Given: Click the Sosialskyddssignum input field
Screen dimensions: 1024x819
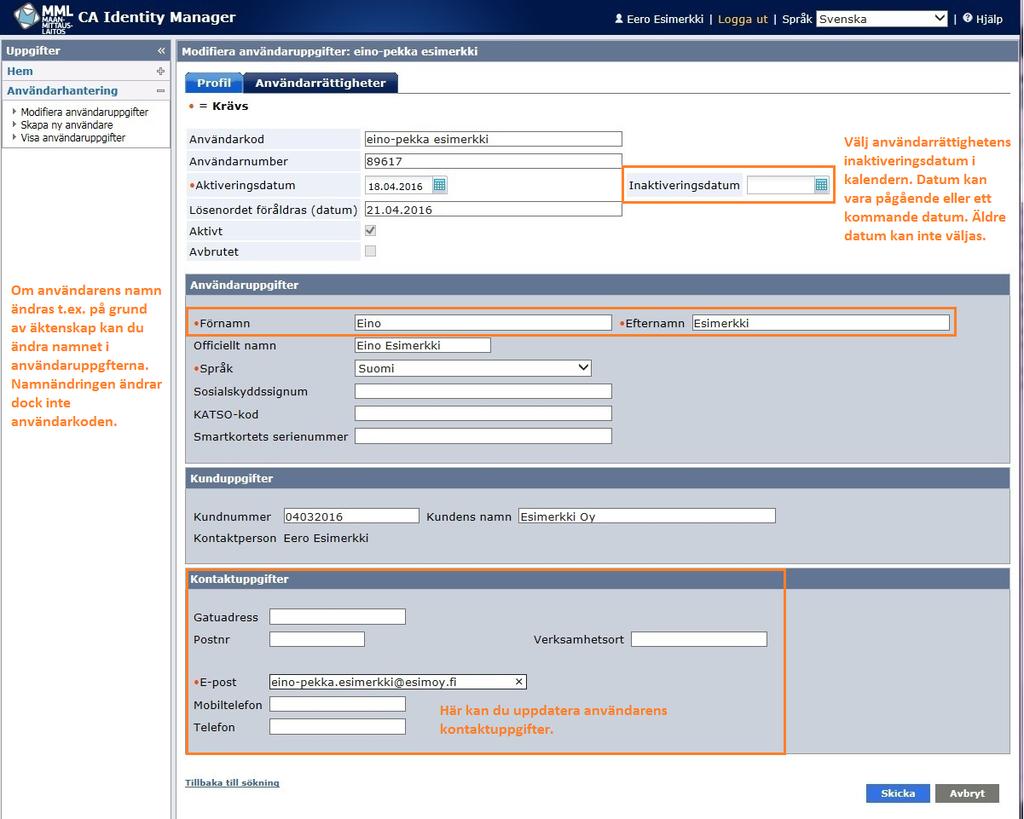Looking at the screenshot, I should 483,391.
